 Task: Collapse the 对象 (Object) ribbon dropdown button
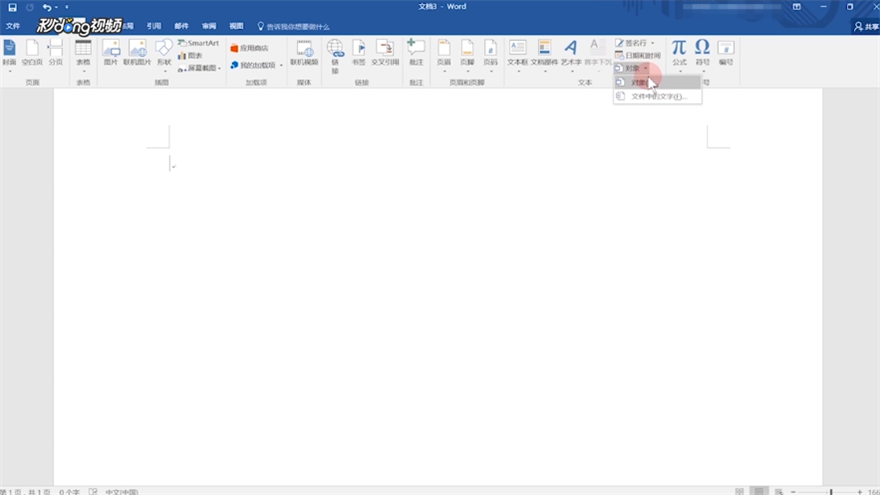tap(631, 68)
